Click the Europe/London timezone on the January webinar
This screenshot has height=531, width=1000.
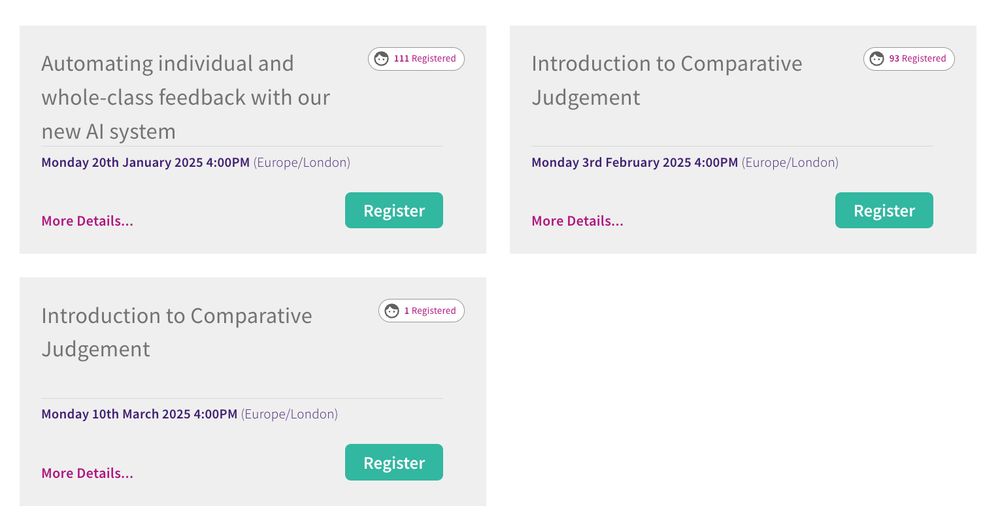click(x=302, y=162)
